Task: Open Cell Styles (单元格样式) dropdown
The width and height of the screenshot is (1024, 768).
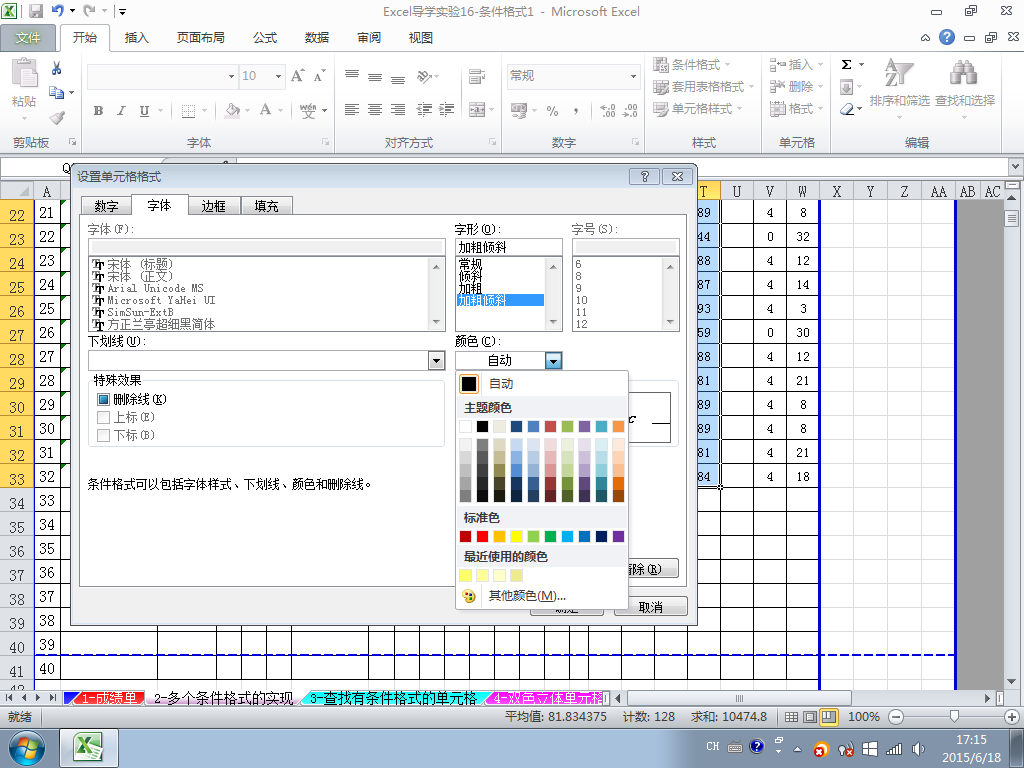Action: (698, 109)
